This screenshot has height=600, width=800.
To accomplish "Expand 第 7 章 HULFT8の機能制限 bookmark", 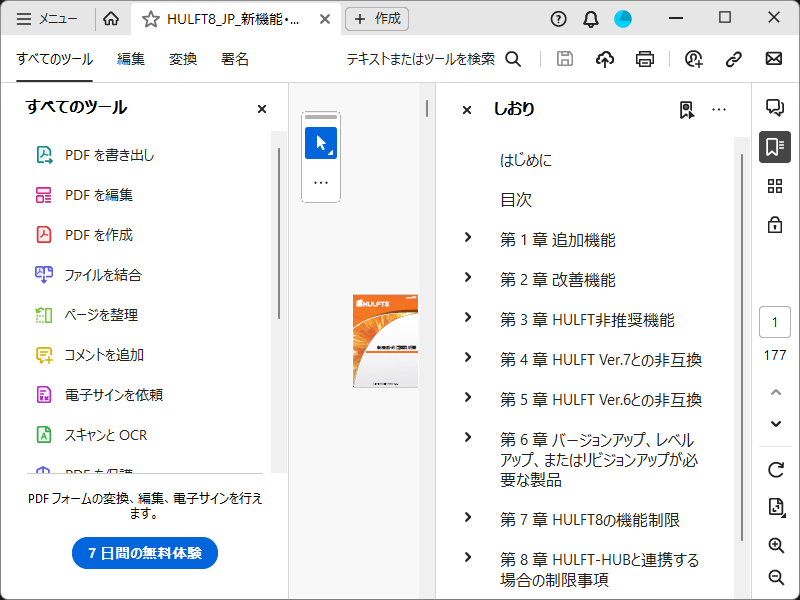I will click(x=468, y=517).
